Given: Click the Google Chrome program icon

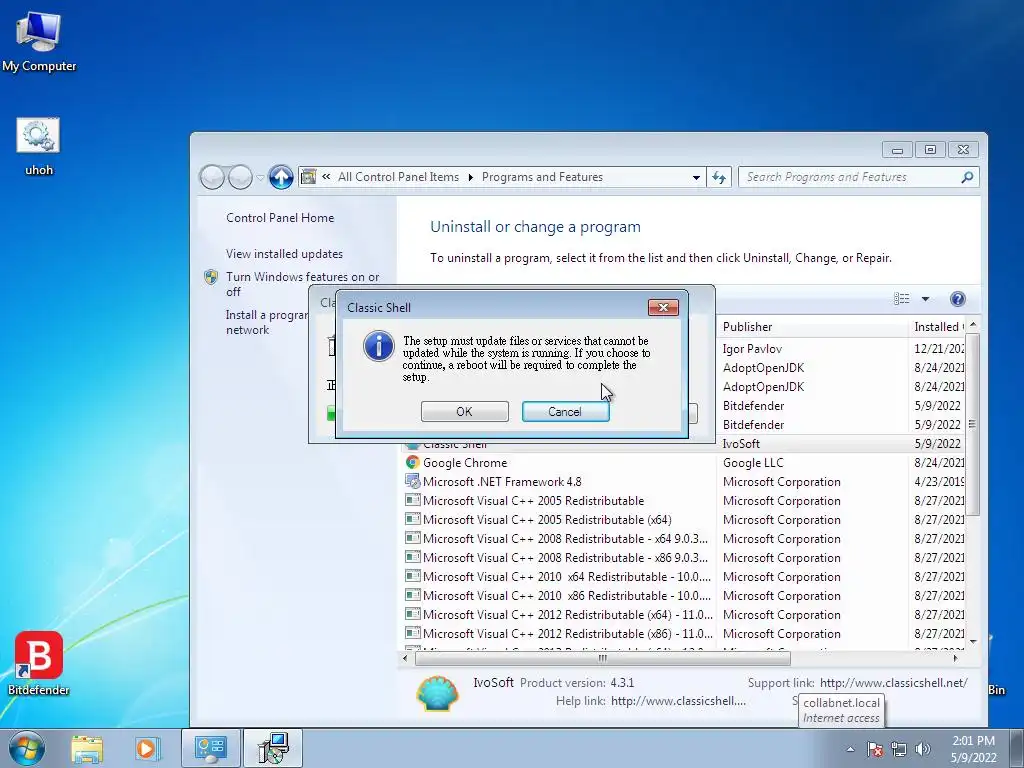Looking at the screenshot, I should [412, 462].
